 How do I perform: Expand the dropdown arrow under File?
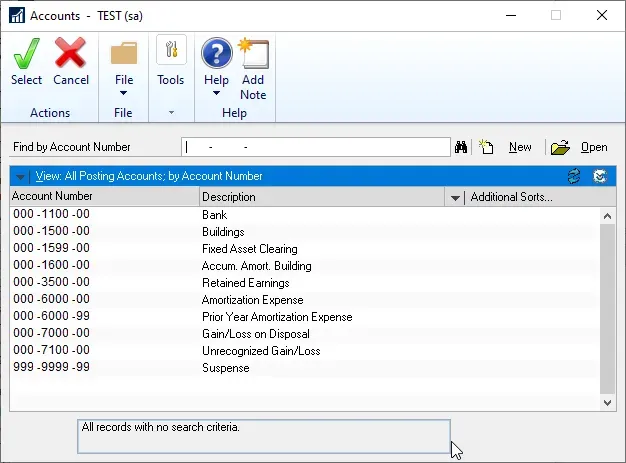point(123,93)
